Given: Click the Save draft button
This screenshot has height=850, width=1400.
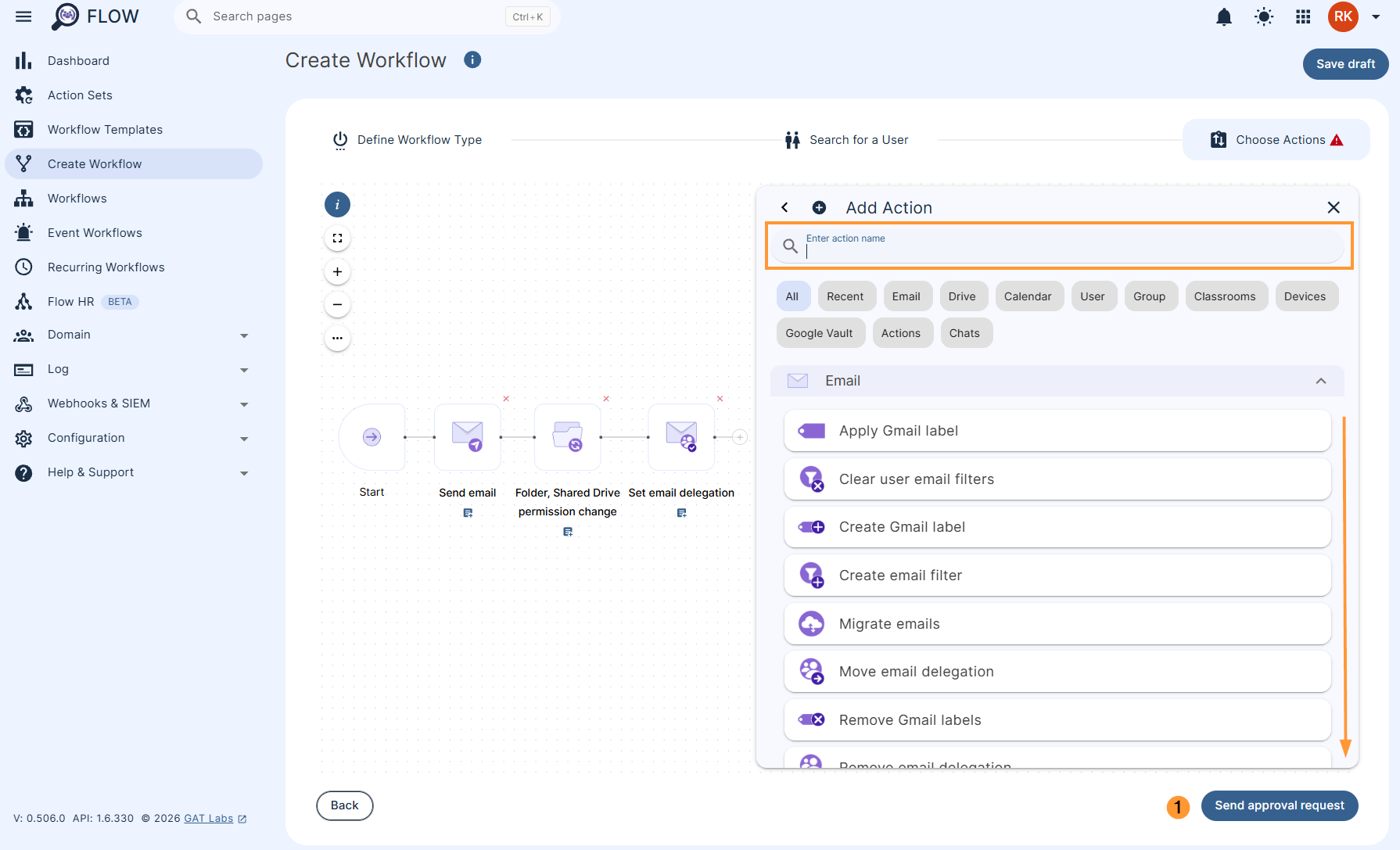Looking at the screenshot, I should pyautogui.click(x=1345, y=64).
